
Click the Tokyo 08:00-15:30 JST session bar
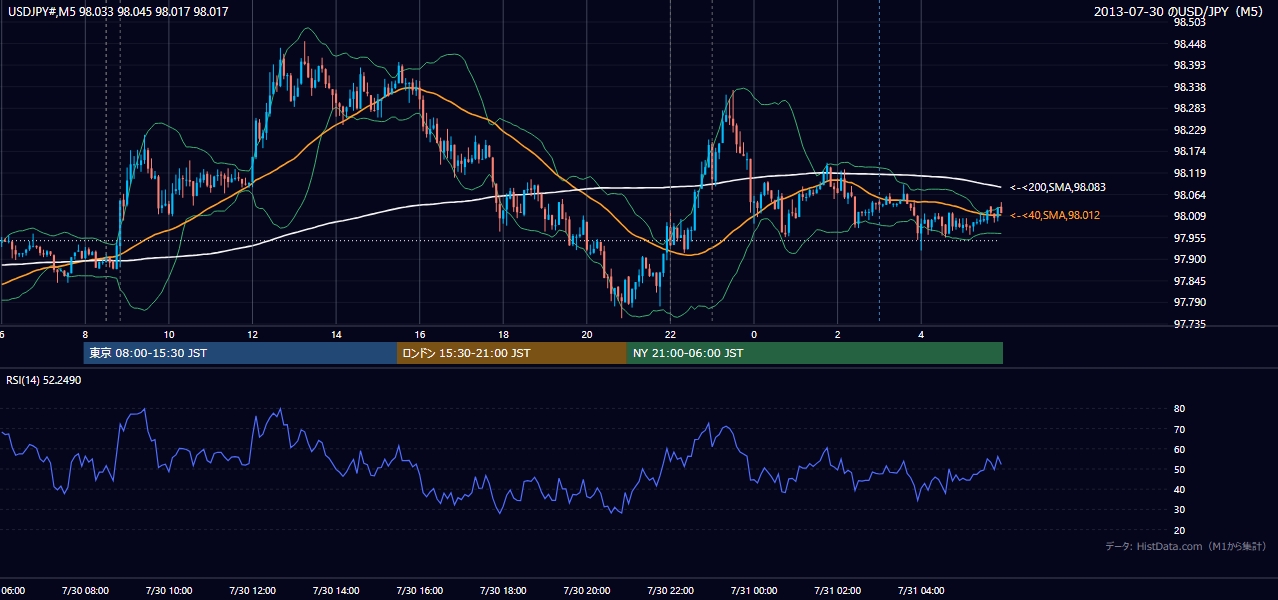click(x=241, y=353)
